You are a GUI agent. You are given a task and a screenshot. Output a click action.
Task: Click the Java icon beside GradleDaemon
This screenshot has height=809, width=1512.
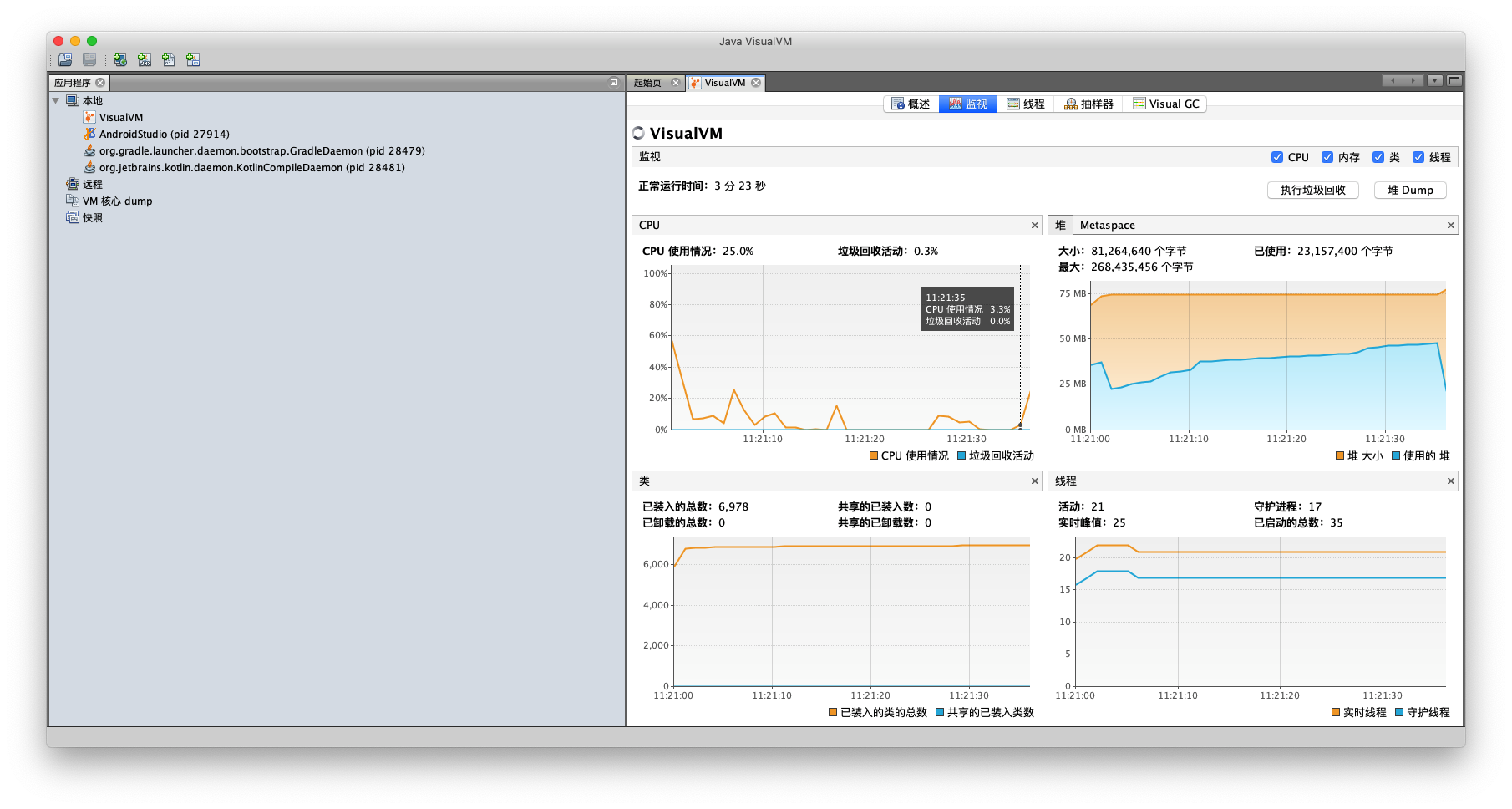(x=89, y=150)
